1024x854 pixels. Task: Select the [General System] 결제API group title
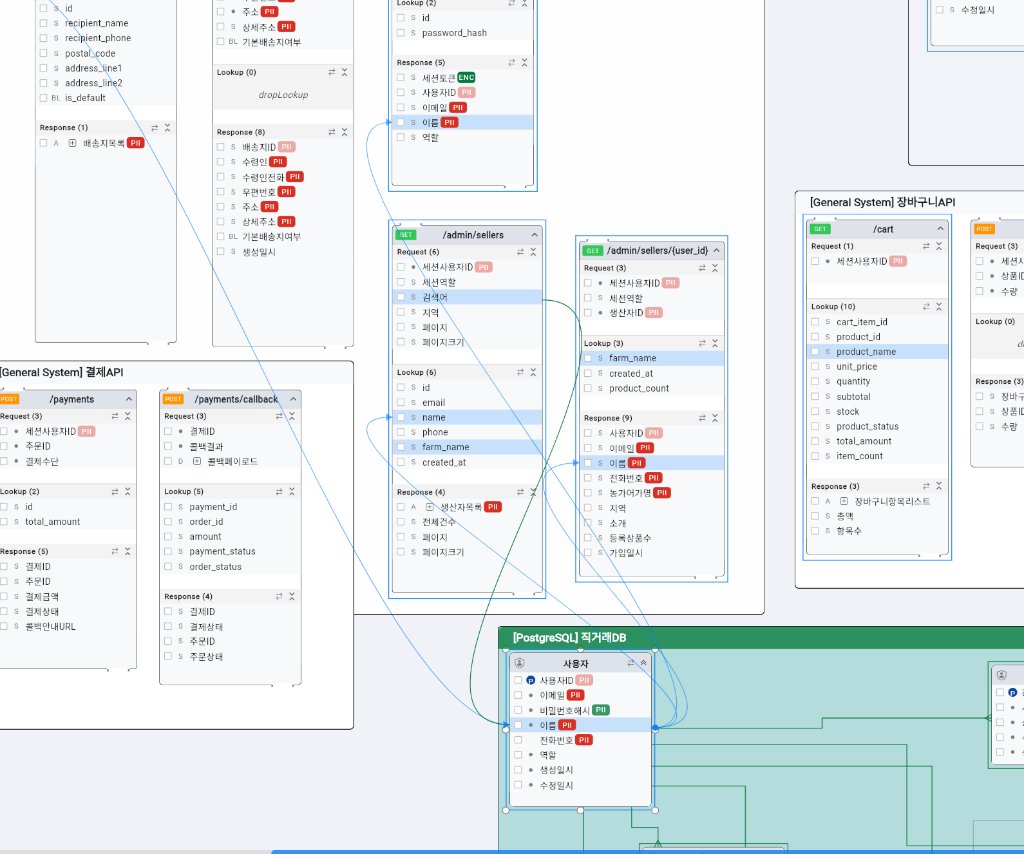click(x=61, y=372)
